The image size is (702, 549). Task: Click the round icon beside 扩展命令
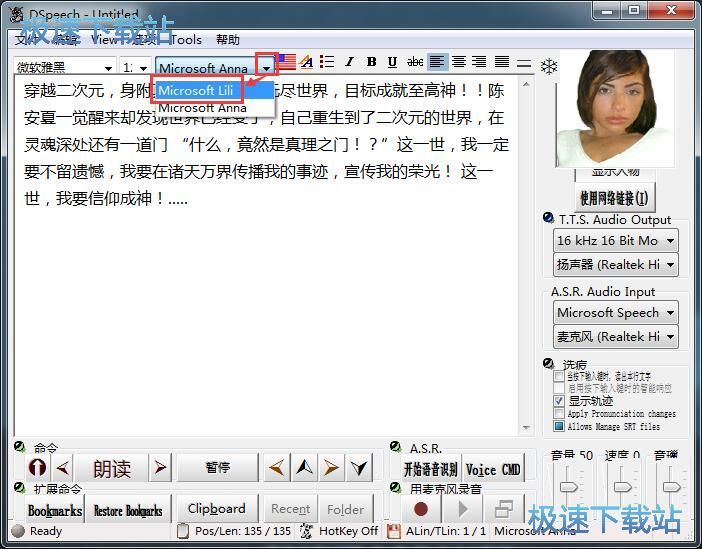pyautogui.click(x=20, y=487)
